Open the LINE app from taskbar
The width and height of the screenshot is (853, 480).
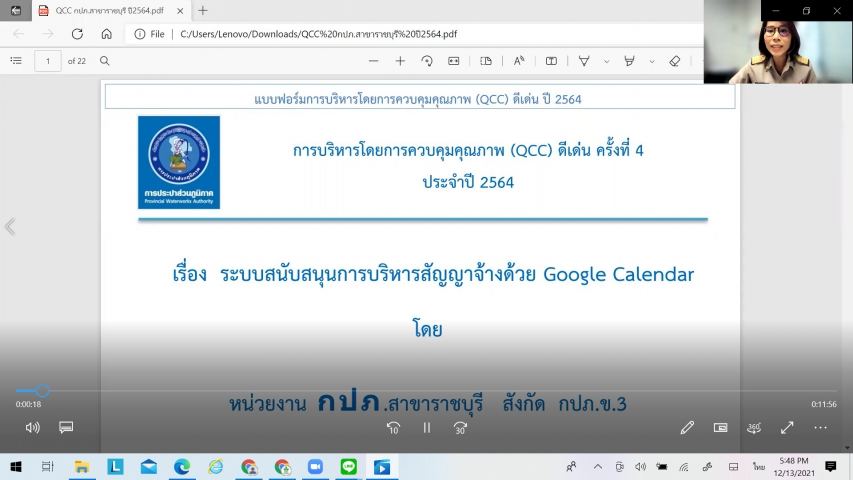[349, 466]
